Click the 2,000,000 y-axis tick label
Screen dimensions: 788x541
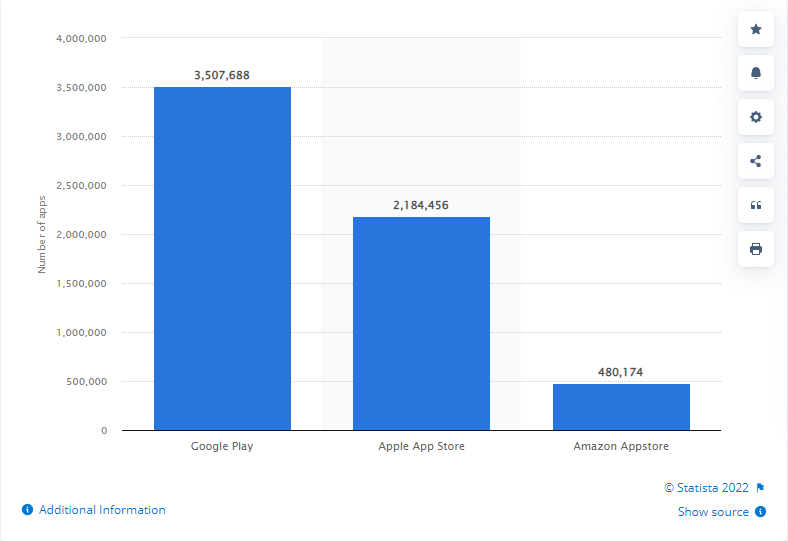pyautogui.click(x=81, y=235)
